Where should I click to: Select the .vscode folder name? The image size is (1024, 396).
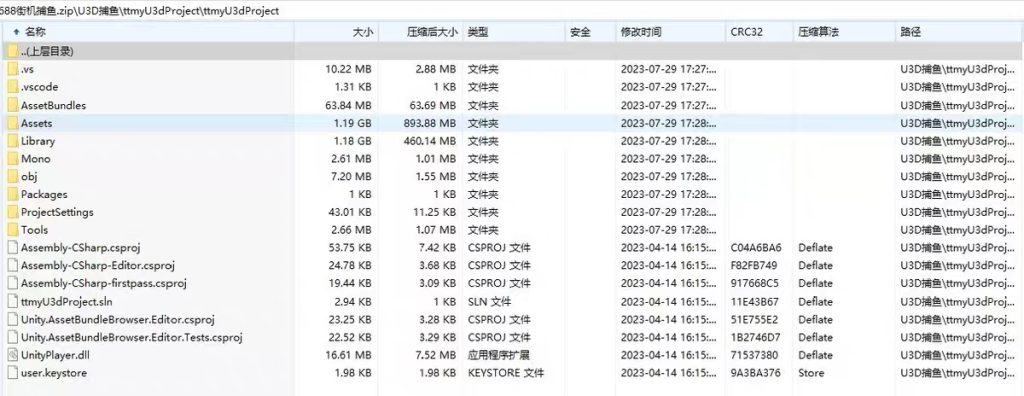[x=39, y=87]
